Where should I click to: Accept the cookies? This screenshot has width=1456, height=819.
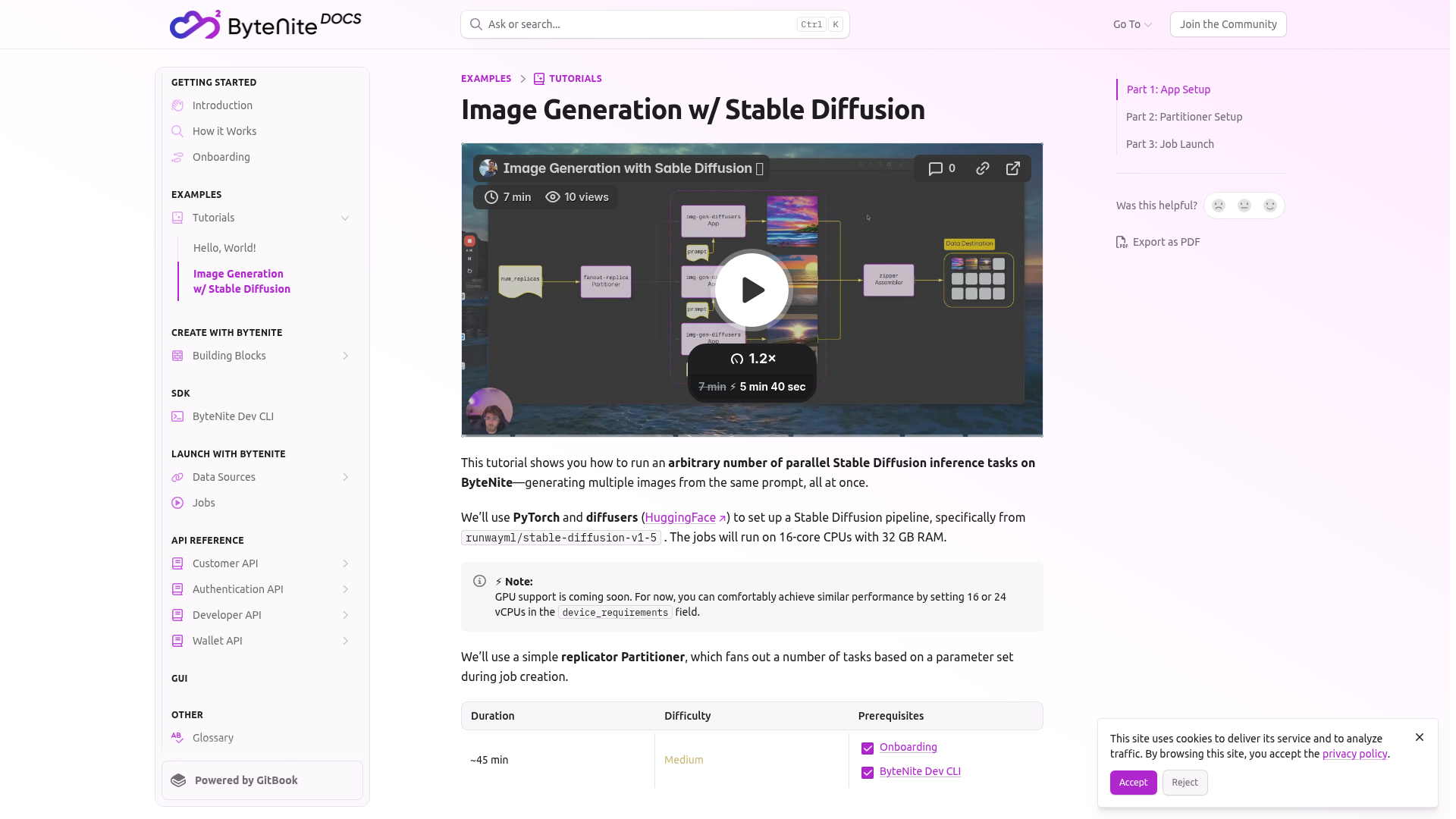(1133, 783)
